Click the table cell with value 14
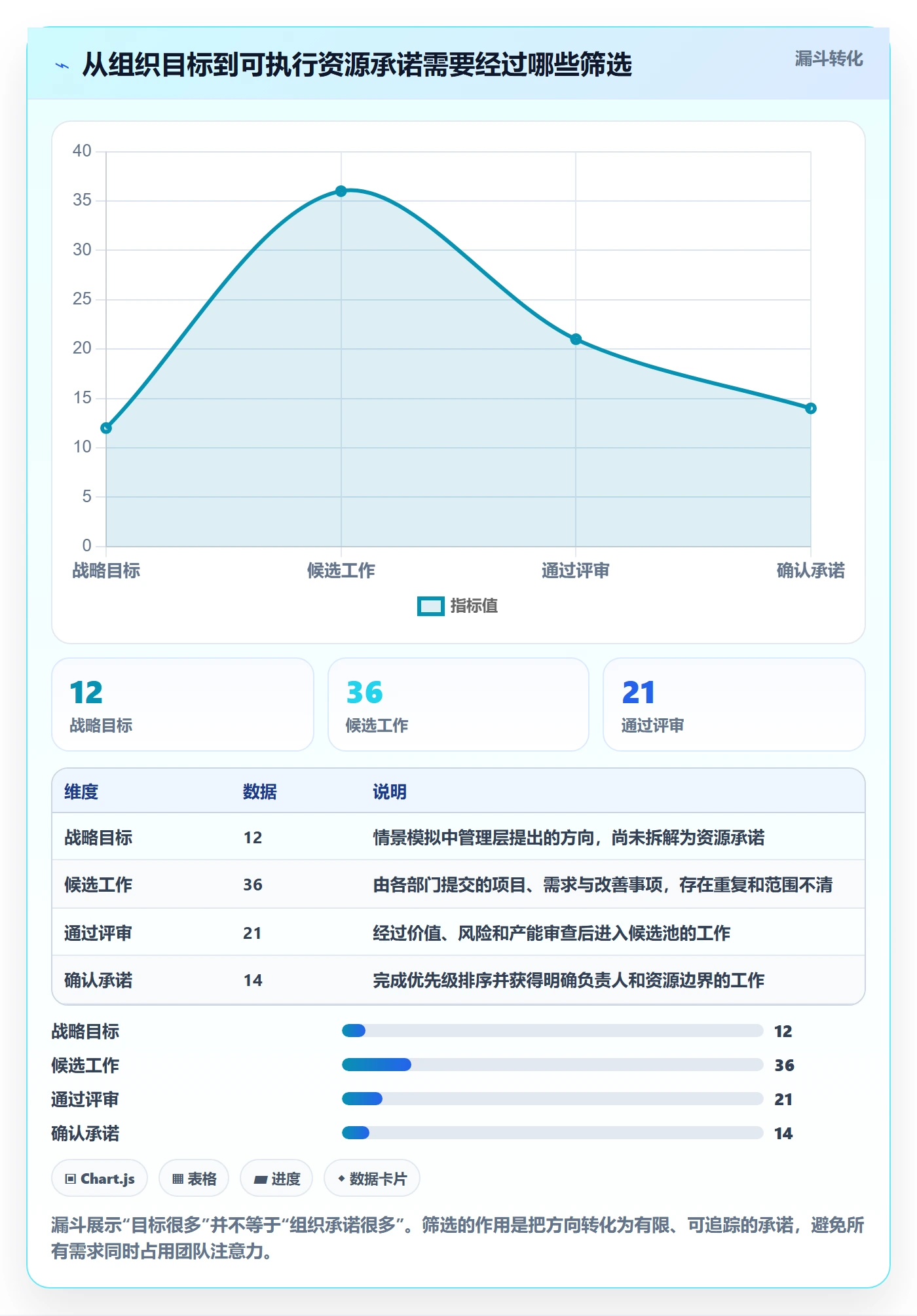The width and height of the screenshot is (917, 1316). (x=253, y=980)
